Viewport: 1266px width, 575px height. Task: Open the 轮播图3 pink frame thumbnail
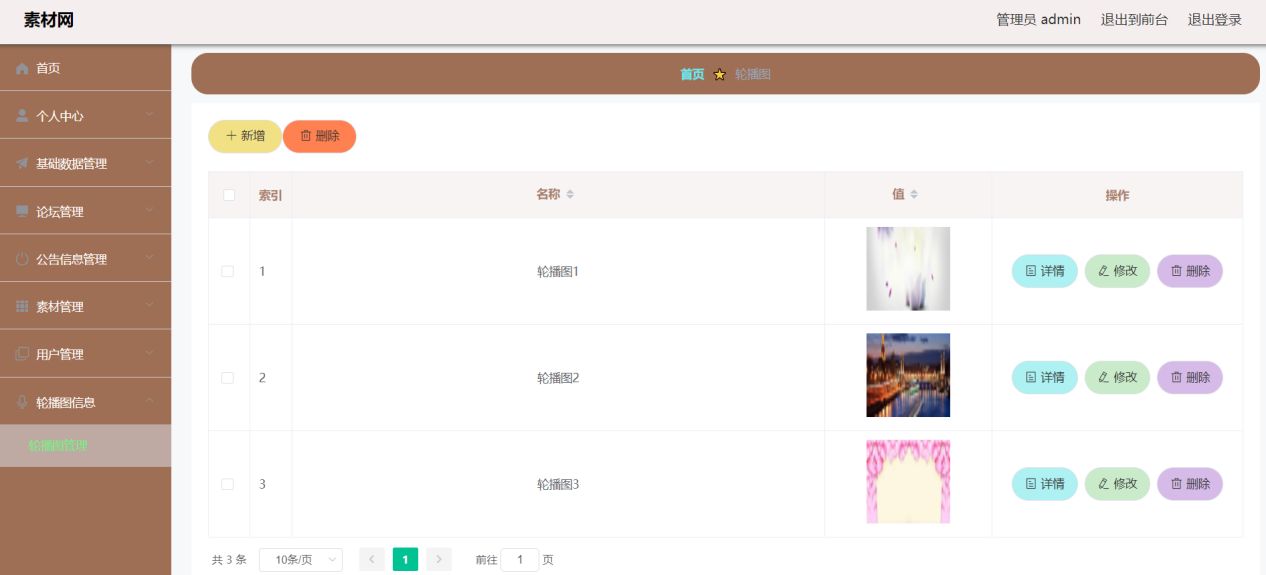(x=908, y=482)
